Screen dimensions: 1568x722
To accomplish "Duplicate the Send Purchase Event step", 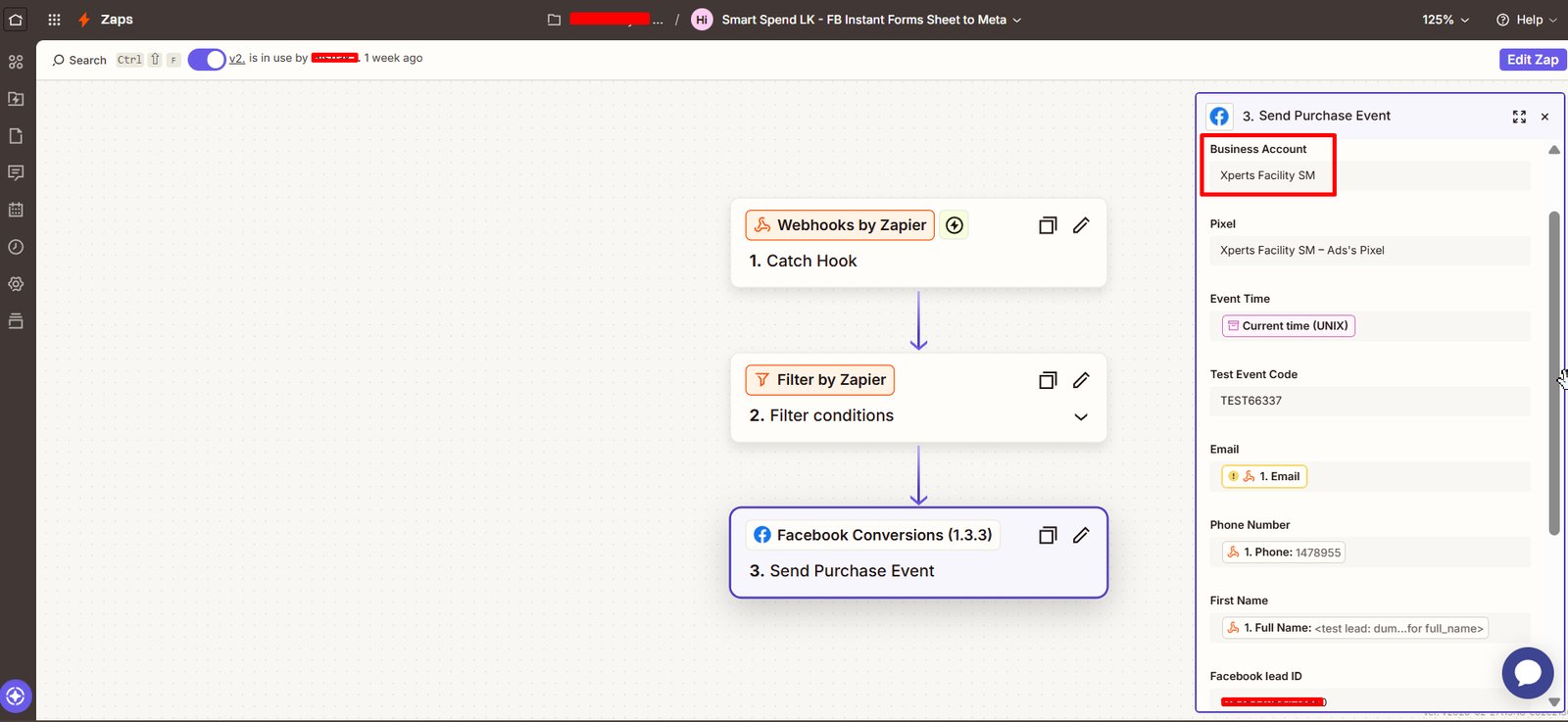I will tap(1048, 535).
